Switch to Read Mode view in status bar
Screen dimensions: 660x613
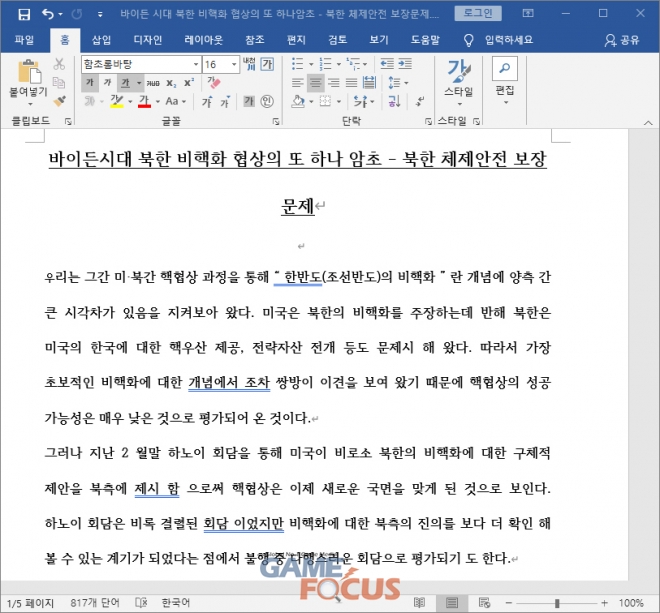pos(418,603)
